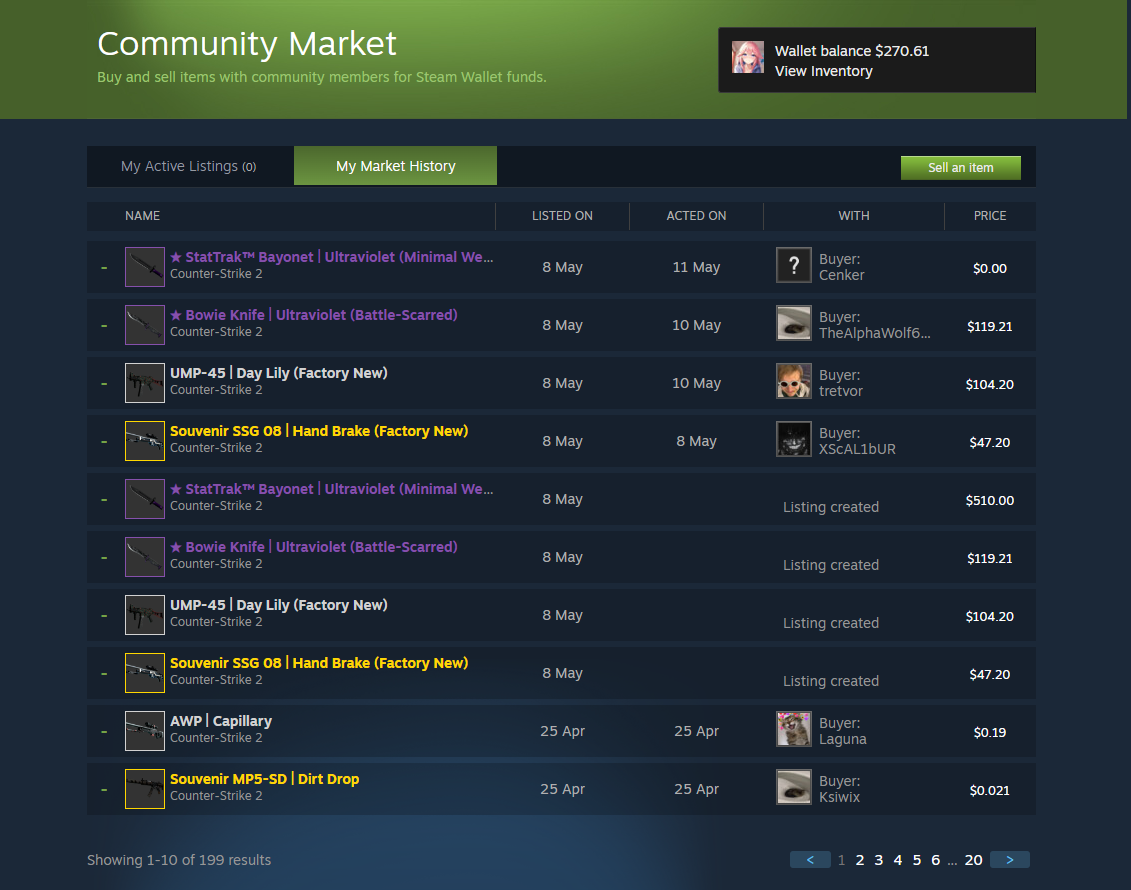Open the Souvenir MP5-SD Dirt Drop thumbnail
Viewport: 1131px width, 890px height.
pyautogui.click(x=145, y=788)
